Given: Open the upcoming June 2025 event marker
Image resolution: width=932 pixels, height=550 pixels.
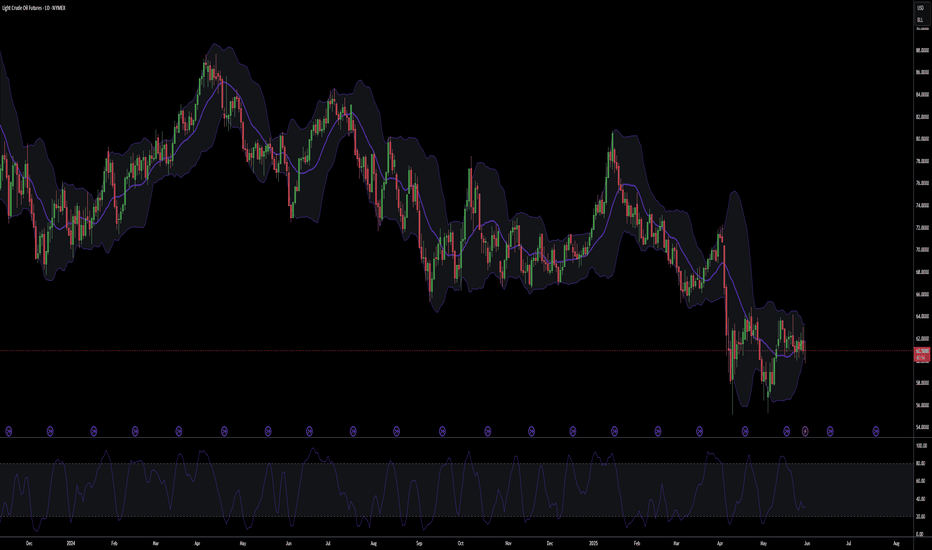Looking at the screenshot, I should (830, 431).
